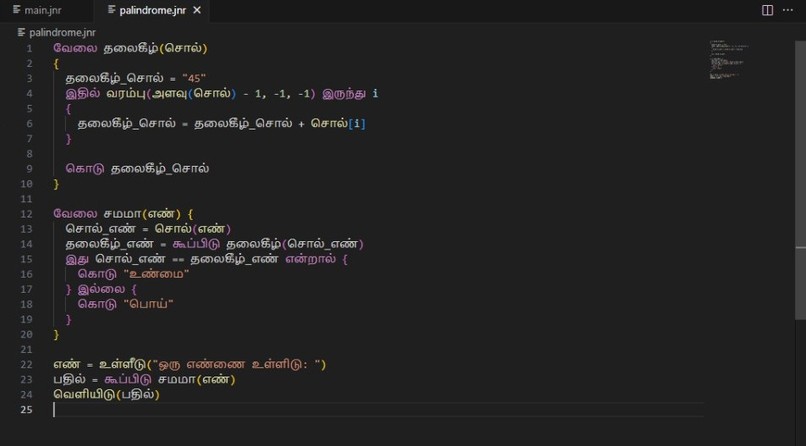
Task: Click line number 1 in the gutter
Action: coord(29,48)
